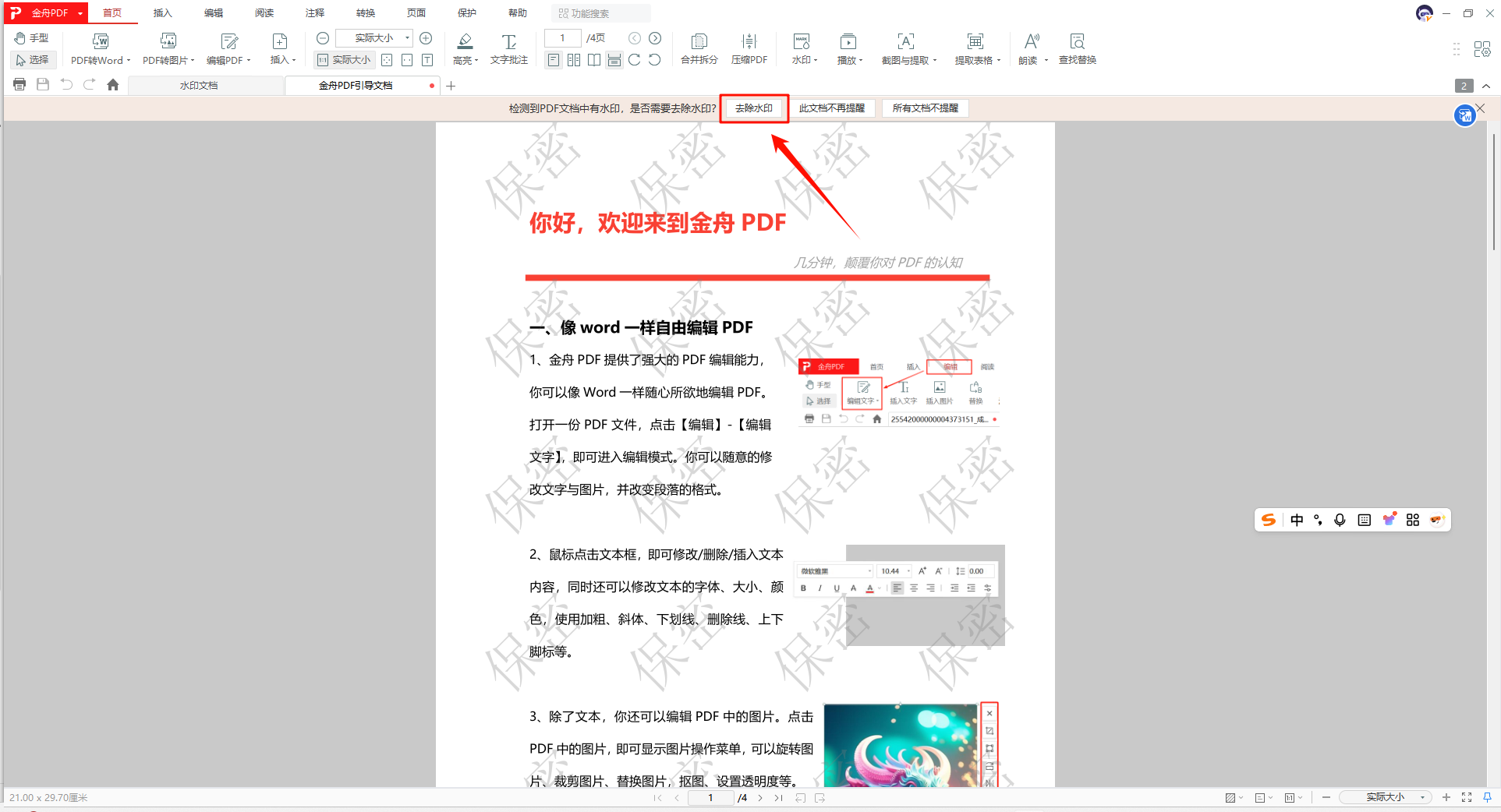1501x812 pixels.
Task: Click the vertical scrollbar thumb
Action: (x=1493, y=192)
